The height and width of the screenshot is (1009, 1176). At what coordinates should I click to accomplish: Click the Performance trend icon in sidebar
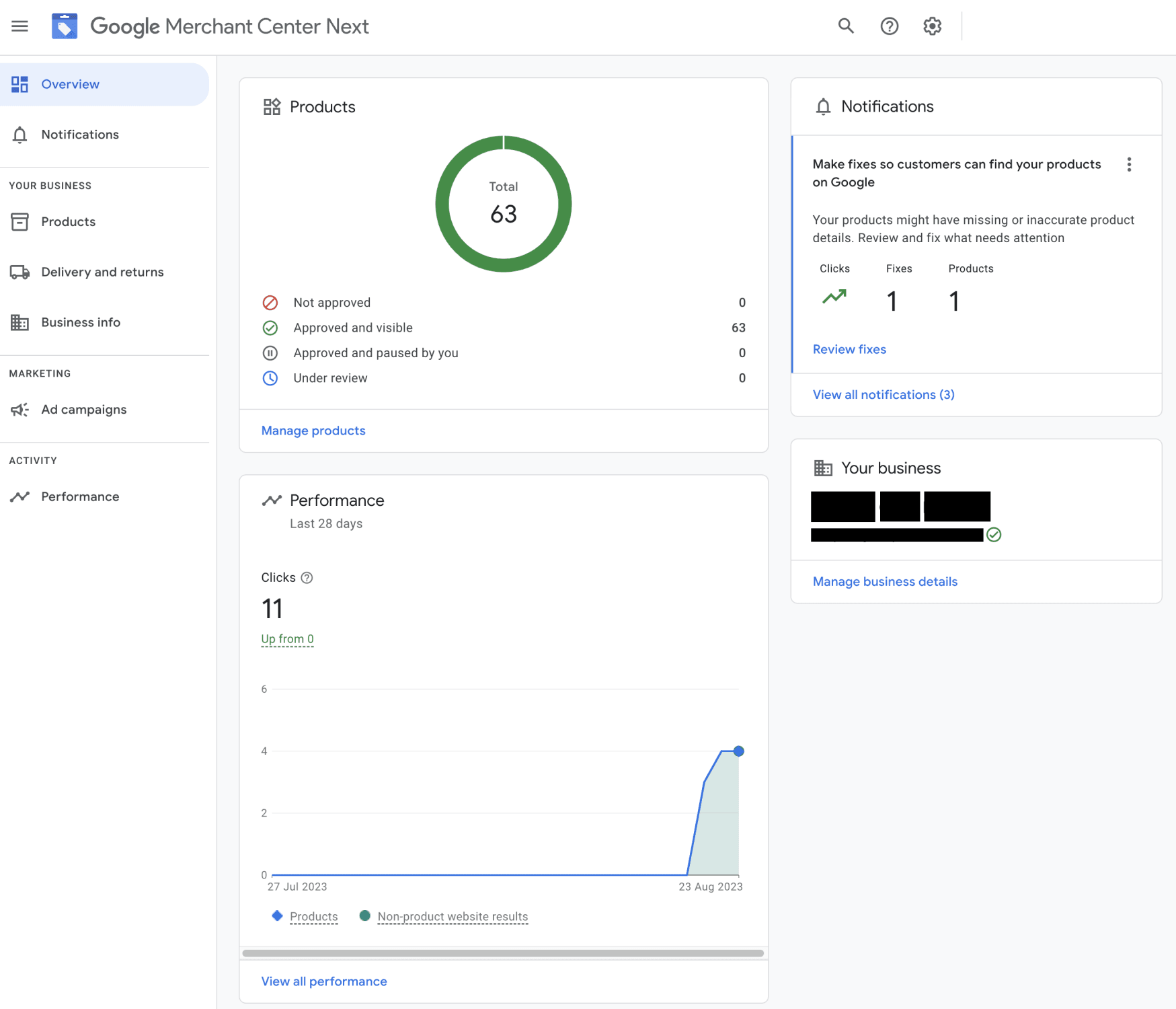pos(20,496)
